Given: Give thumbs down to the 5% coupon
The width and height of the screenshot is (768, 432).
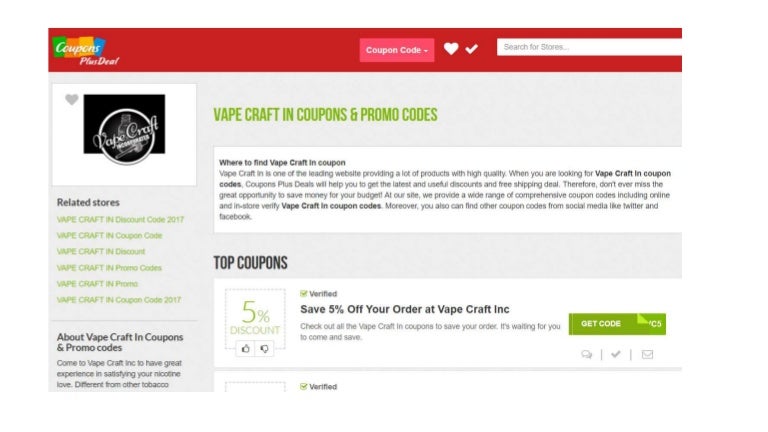Looking at the screenshot, I should (264, 349).
